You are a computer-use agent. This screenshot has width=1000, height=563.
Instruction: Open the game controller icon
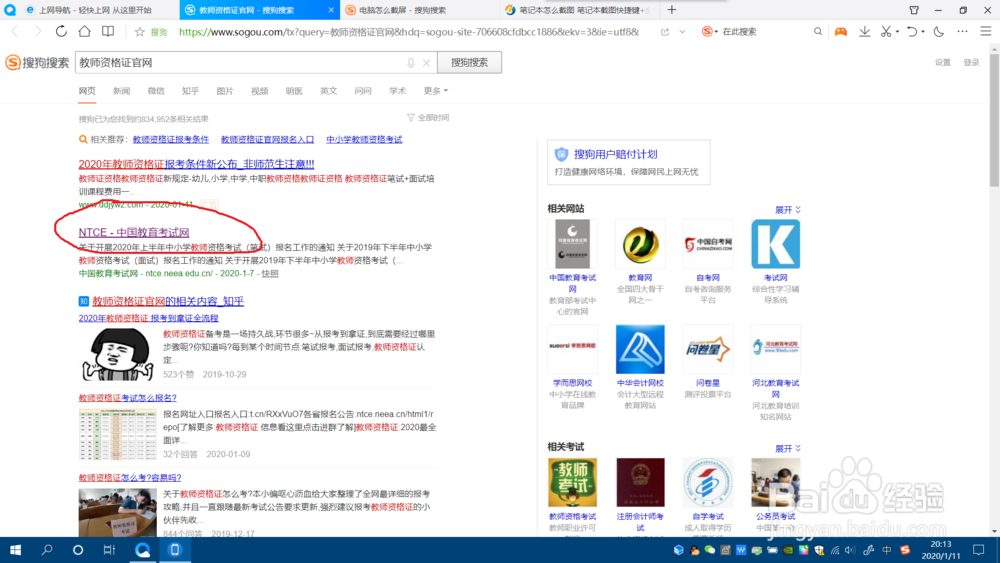(x=841, y=31)
